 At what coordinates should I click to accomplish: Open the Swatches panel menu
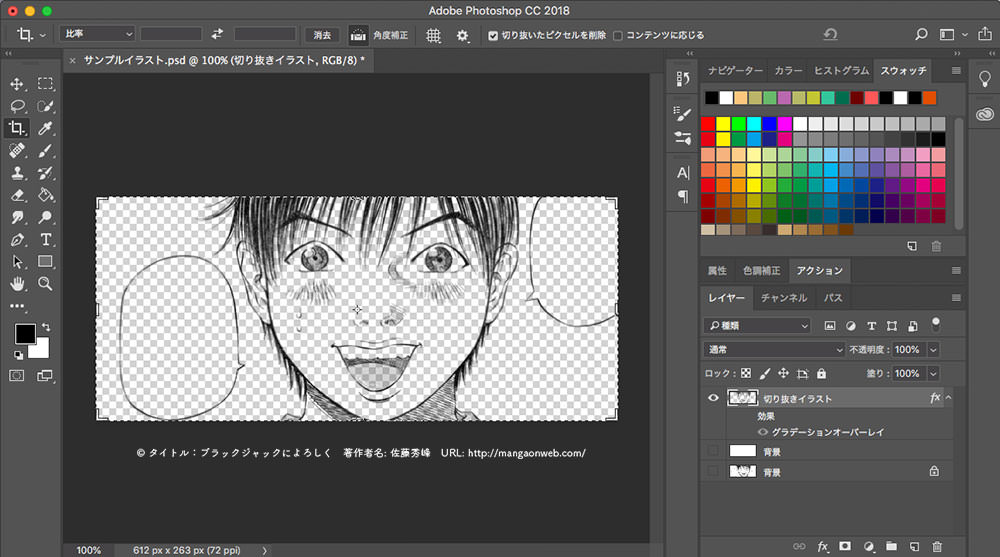956,71
